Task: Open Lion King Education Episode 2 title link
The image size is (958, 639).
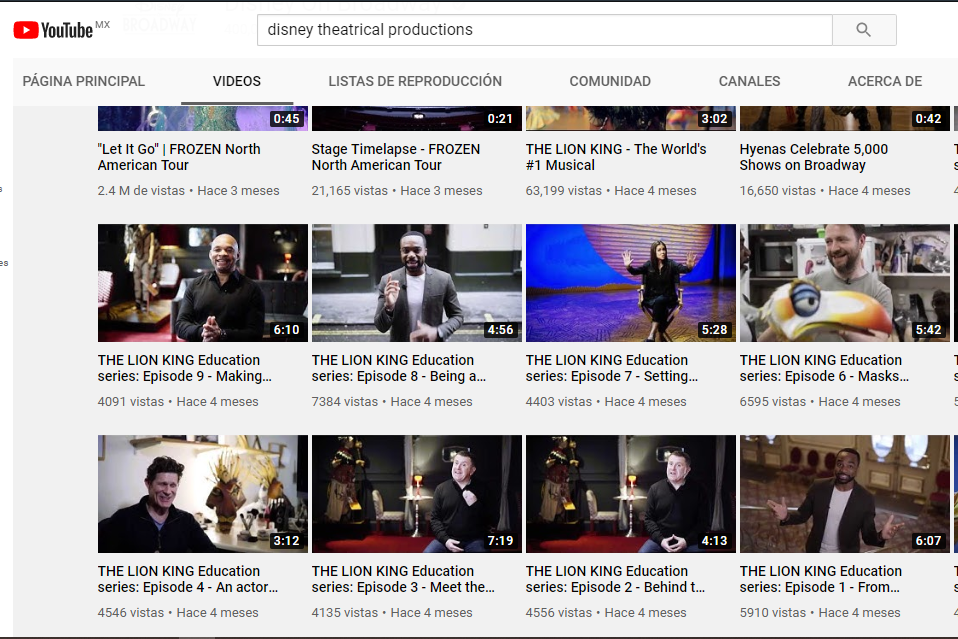Action: (615, 579)
